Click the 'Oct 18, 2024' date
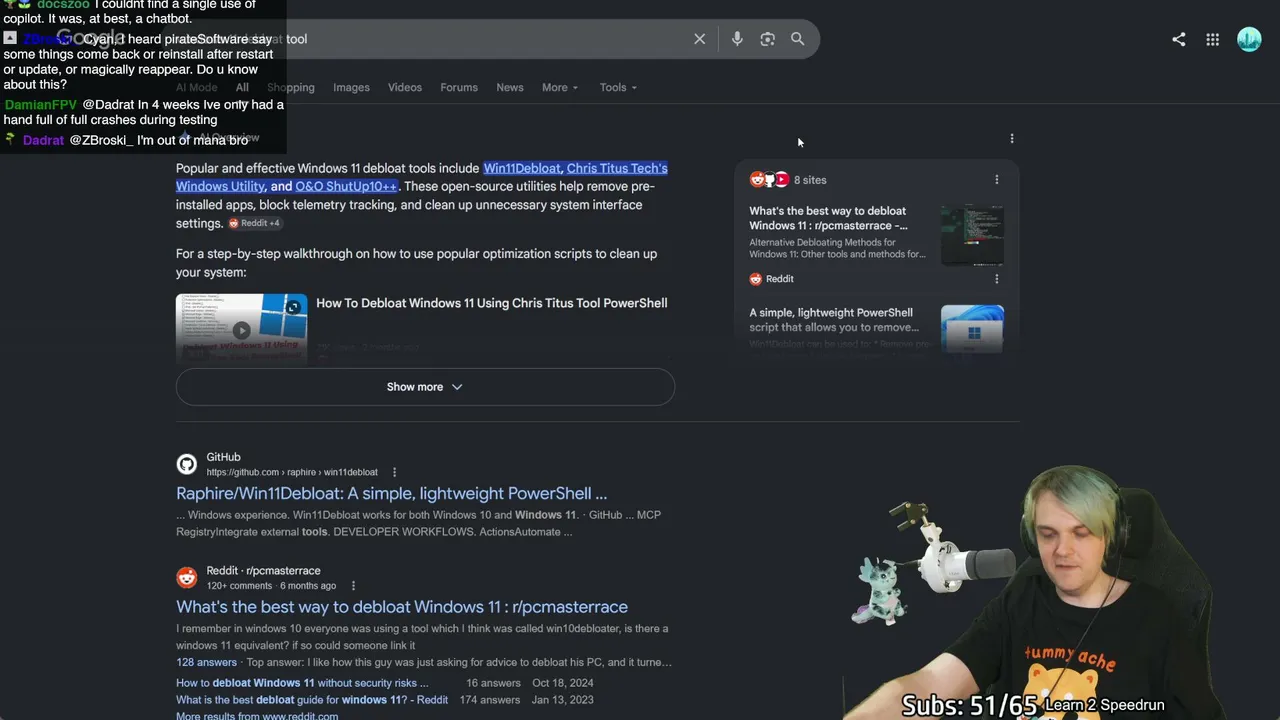Screen dimensions: 1280x720 click(x=563, y=683)
